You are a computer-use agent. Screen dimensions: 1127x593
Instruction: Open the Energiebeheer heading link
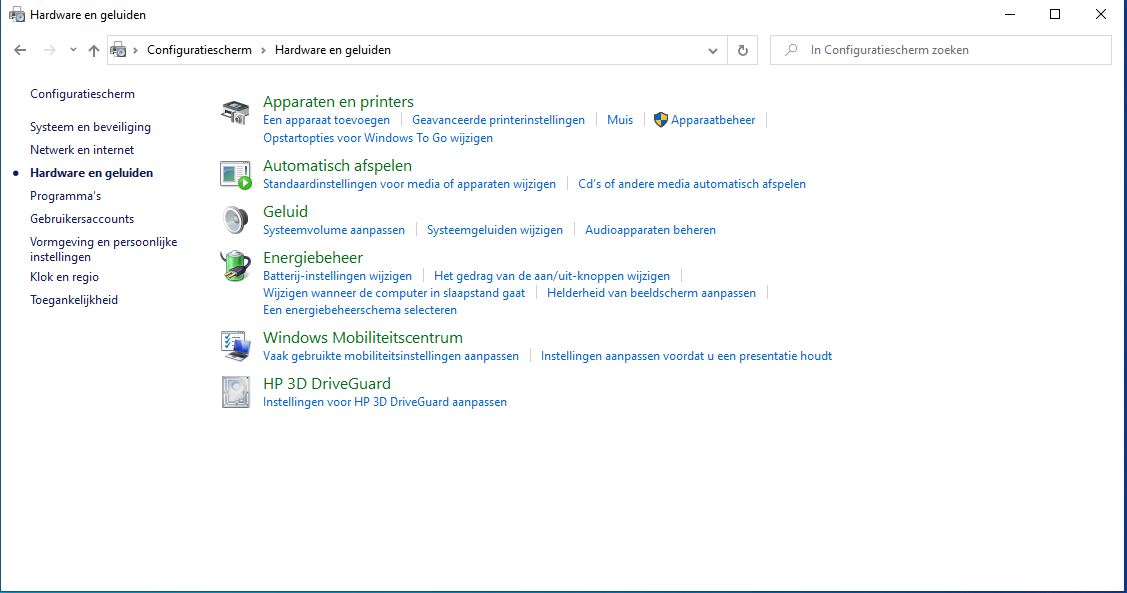[x=313, y=258]
